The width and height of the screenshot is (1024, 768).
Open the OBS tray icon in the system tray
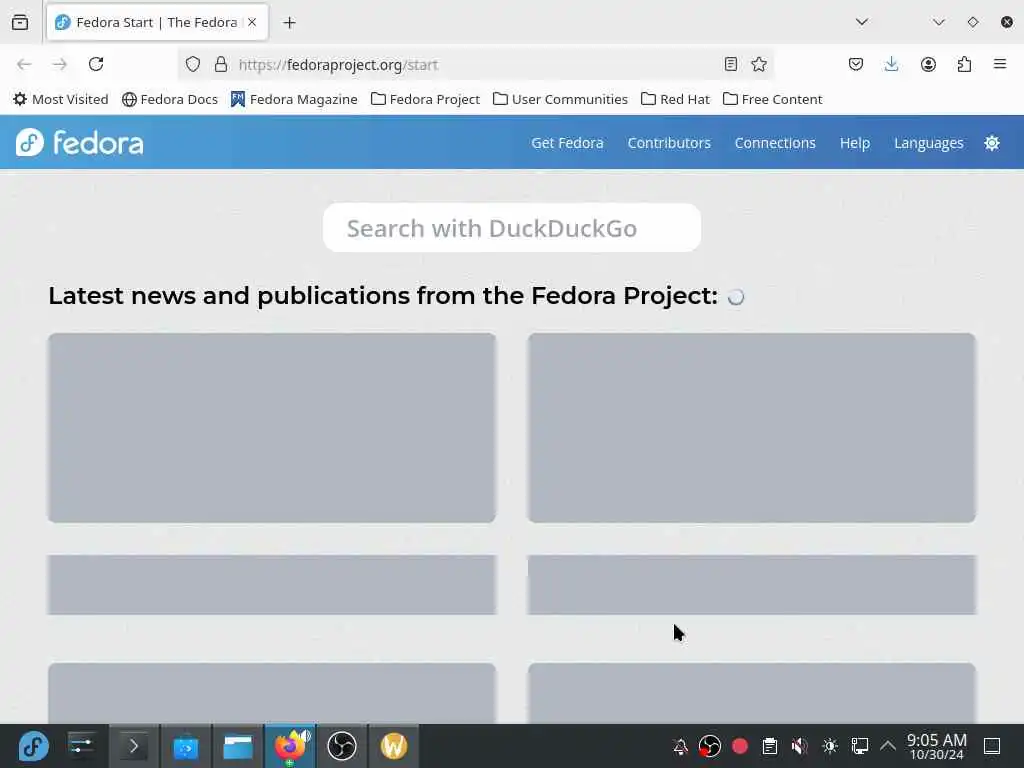tap(709, 746)
